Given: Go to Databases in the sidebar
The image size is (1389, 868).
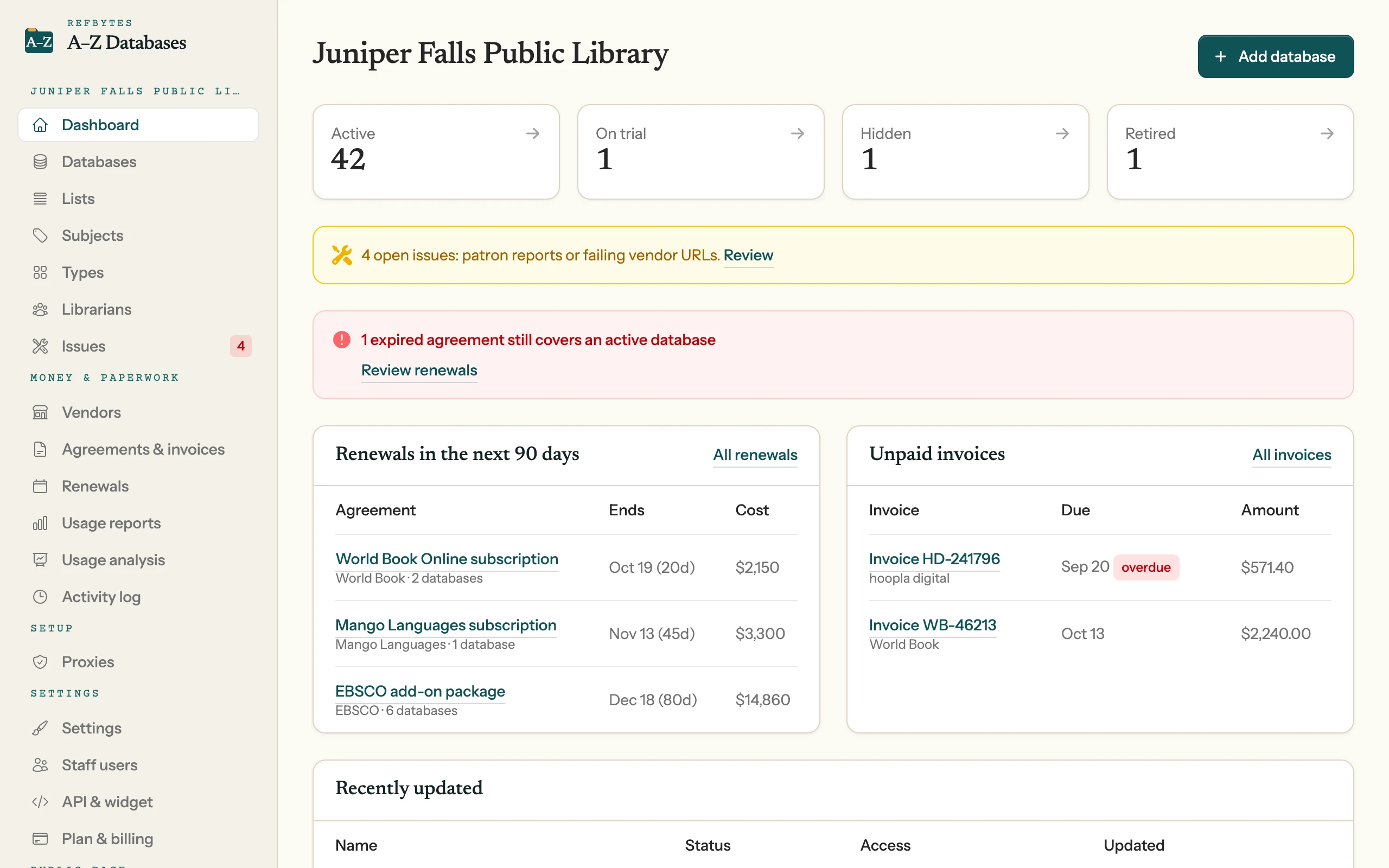Looking at the screenshot, I should click(x=138, y=162).
